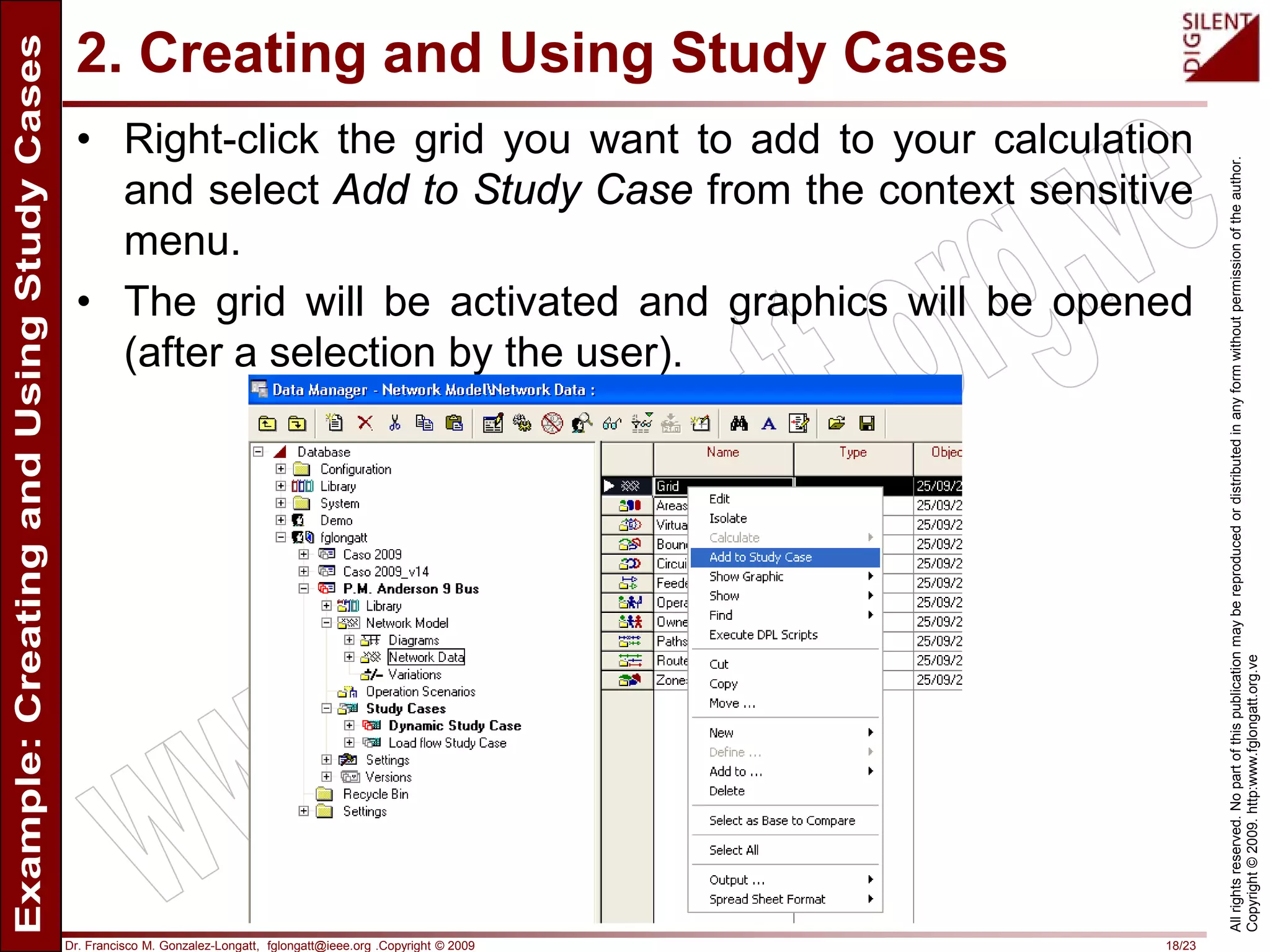Click the blue letter A toolbar icon

pyautogui.click(x=768, y=423)
